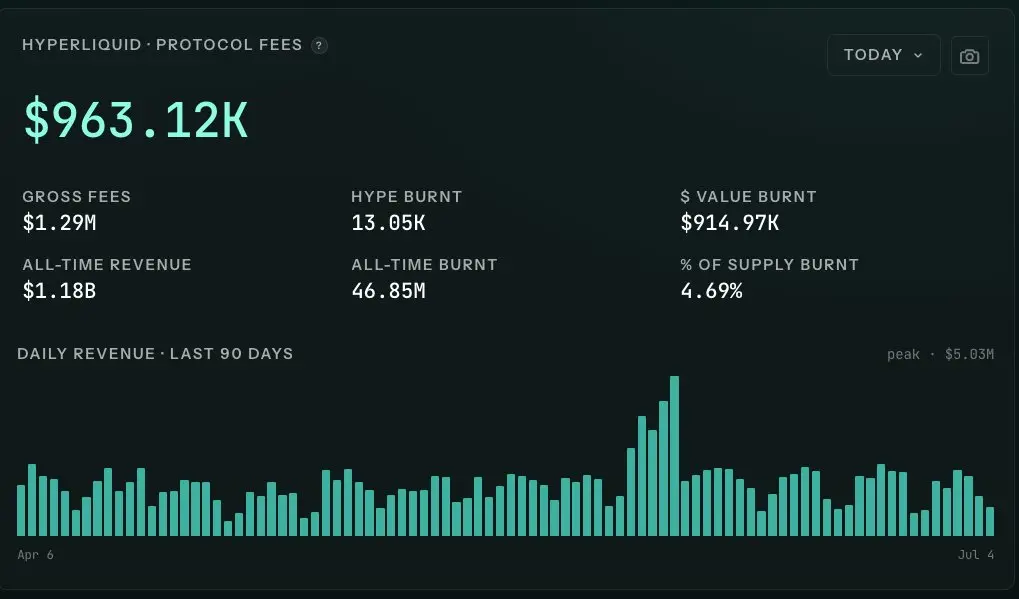Viewport: 1019px width, 599px height.
Task: Click the camera screenshot icon
Action: click(x=970, y=56)
